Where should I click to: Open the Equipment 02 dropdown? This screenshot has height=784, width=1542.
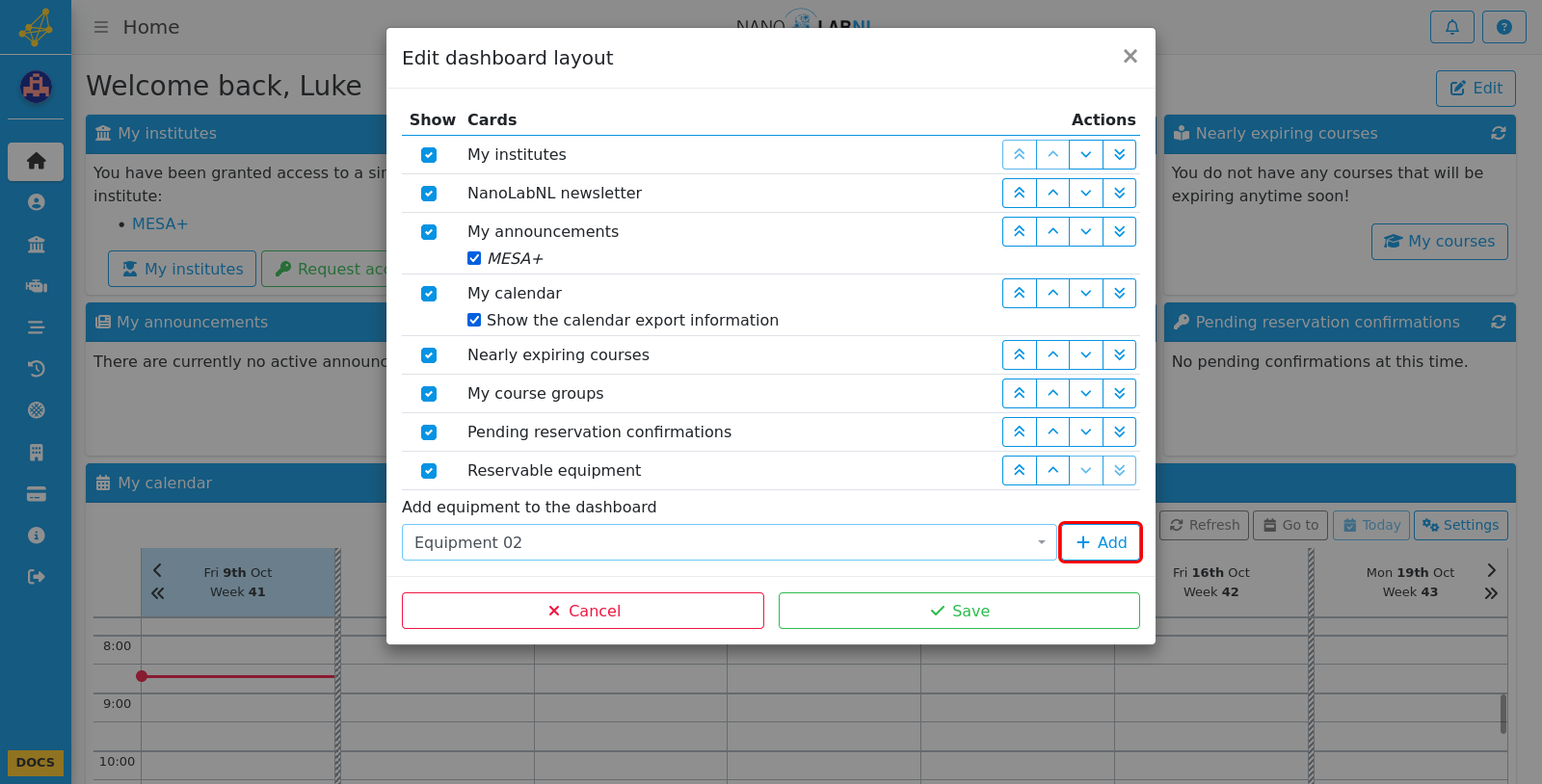[x=729, y=542]
